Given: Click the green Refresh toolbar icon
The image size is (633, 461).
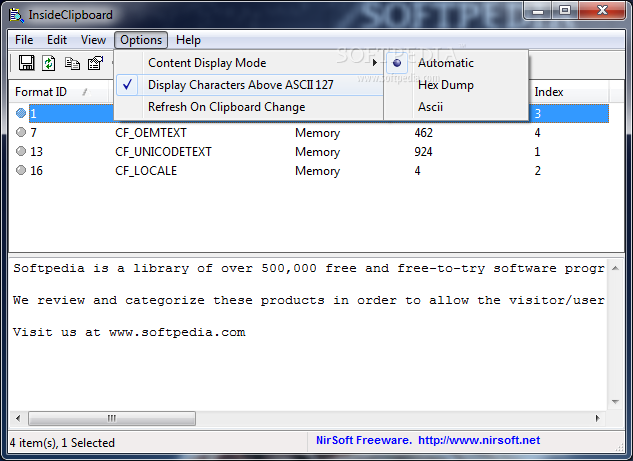Looking at the screenshot, I should point(49,63).
